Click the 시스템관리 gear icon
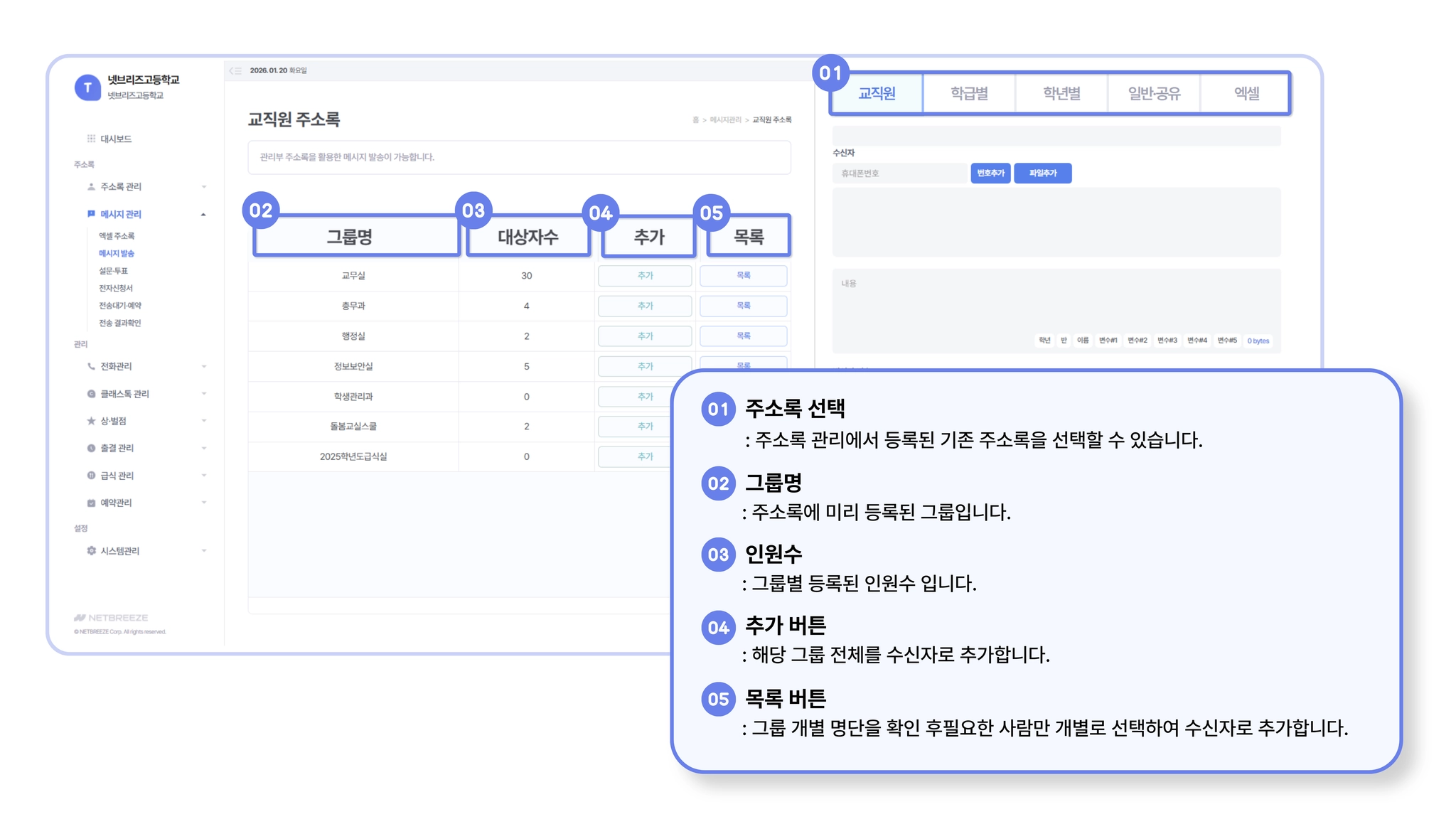Viewport: 1456px width, 819px height. [91, 551]
